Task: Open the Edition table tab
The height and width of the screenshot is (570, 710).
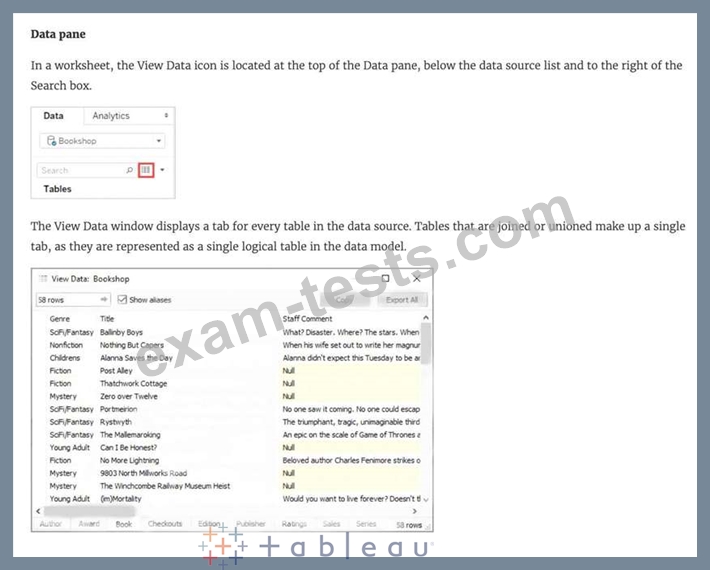Action: coord(209,524)
